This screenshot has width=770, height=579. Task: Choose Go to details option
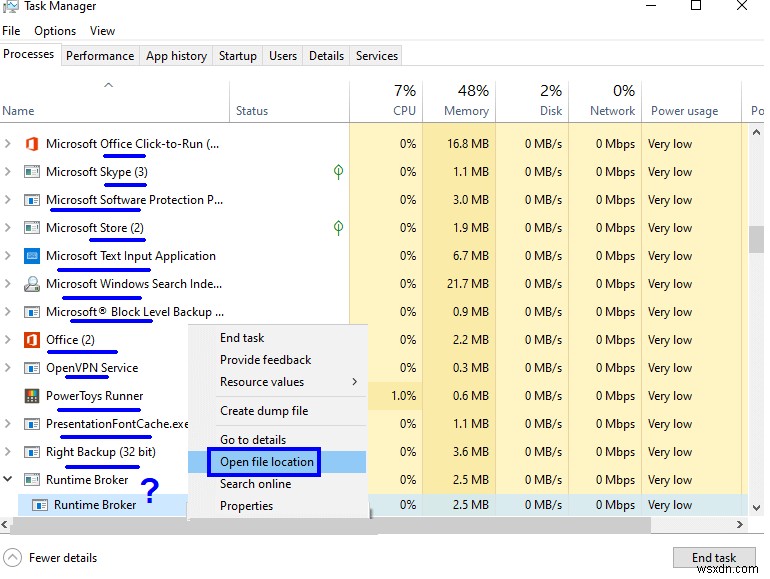coord(277,440)
